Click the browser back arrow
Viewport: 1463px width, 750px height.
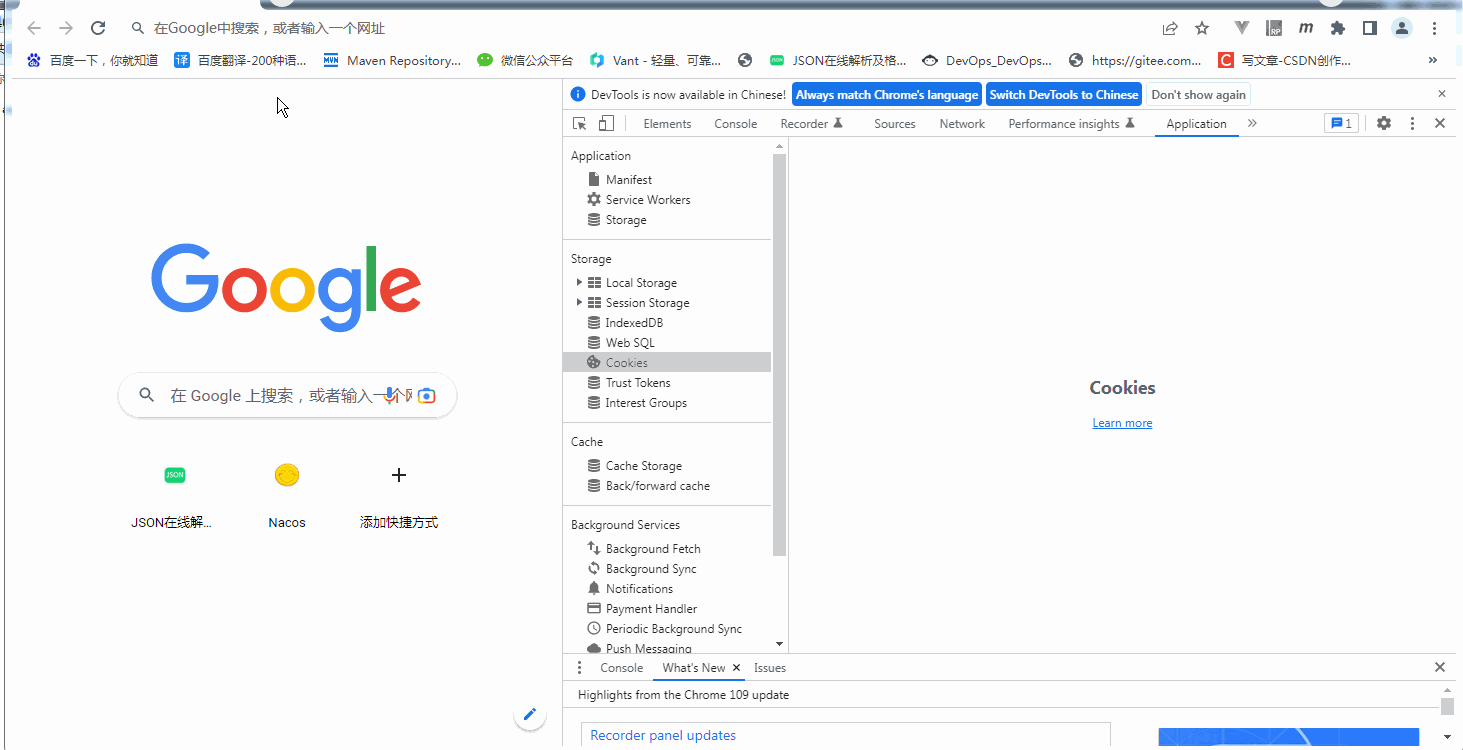click(34, 28)
